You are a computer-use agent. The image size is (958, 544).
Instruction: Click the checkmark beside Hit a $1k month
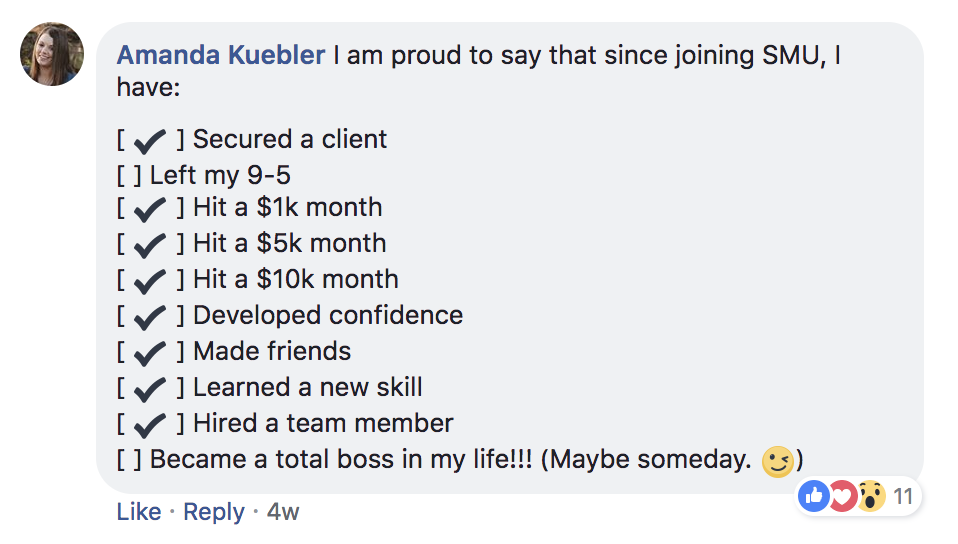[x=149, y=210]
